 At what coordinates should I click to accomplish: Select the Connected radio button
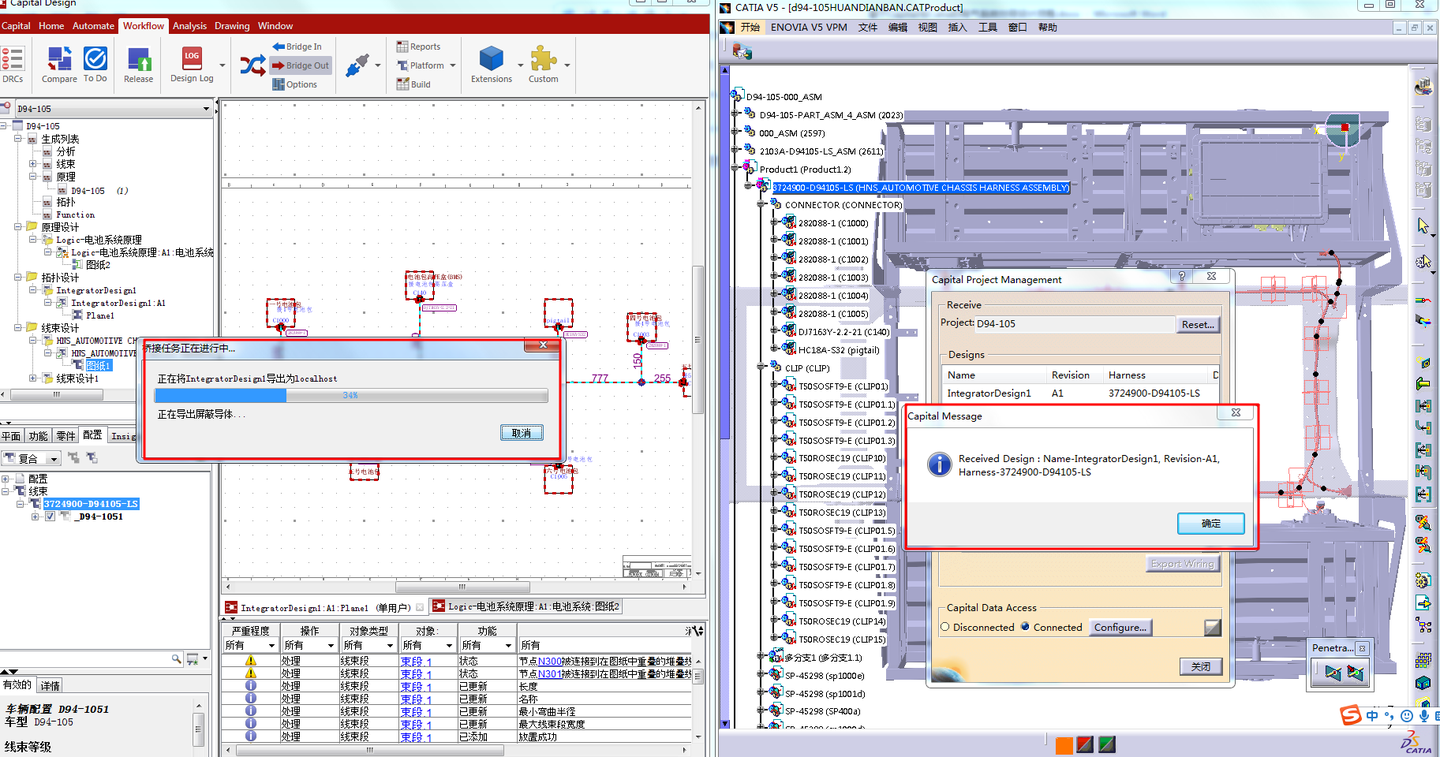click(1024, 627)
